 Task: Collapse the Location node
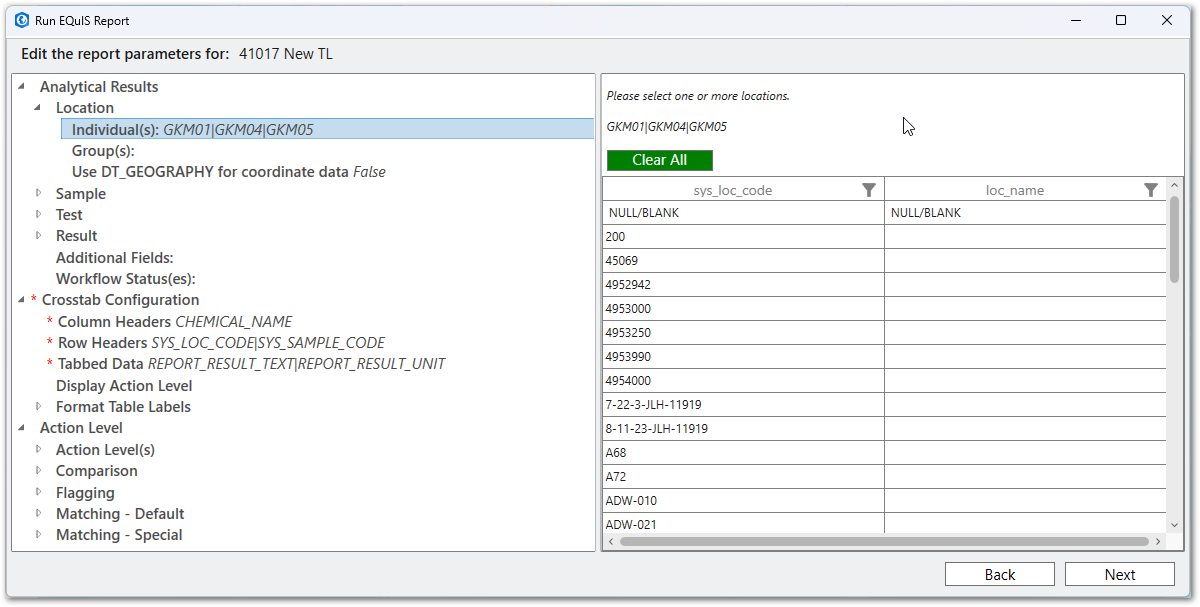click(38, 107)
